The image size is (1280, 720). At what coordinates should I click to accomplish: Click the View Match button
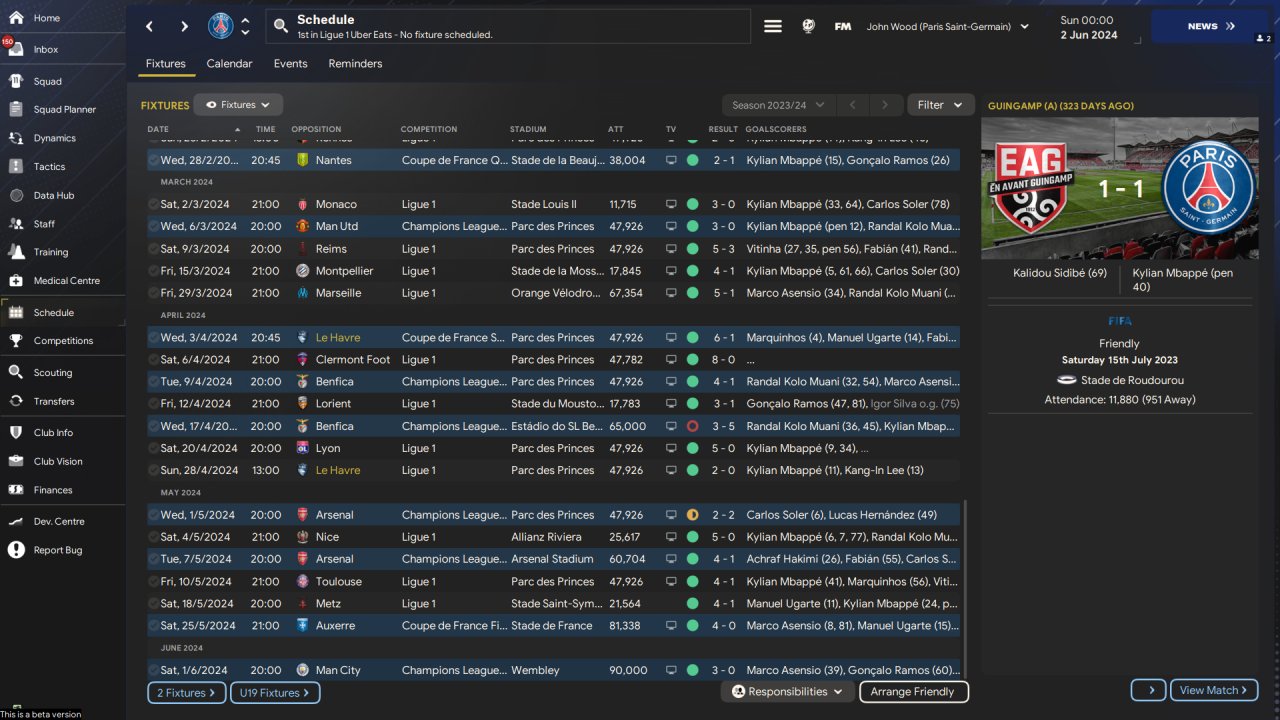1214,690
